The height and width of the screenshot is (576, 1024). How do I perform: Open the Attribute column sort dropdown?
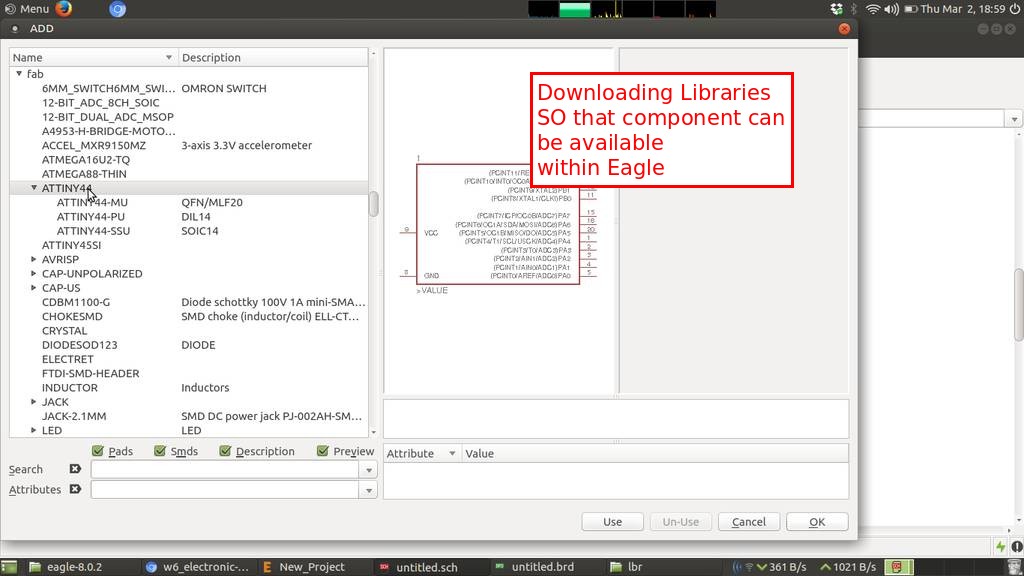tap(452, 453)
